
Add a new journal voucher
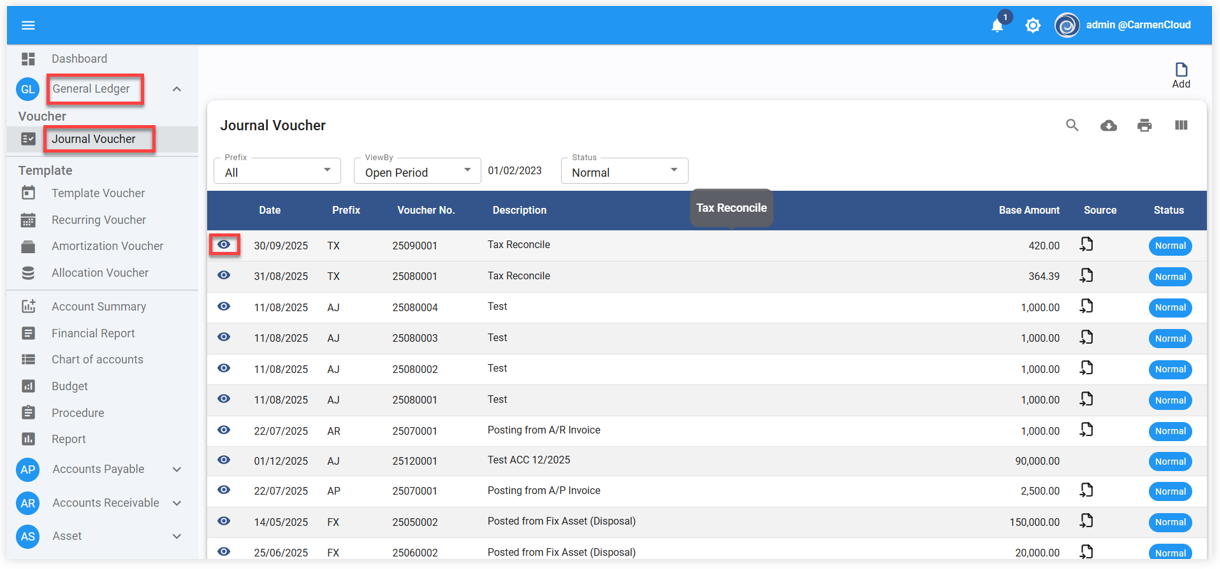1181,75
